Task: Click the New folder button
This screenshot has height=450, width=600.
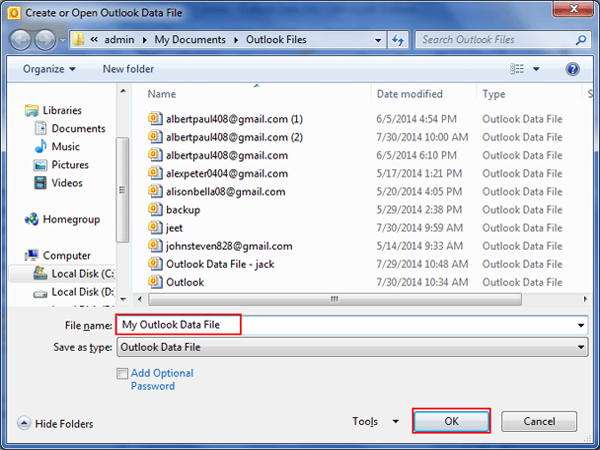Action: tap(128, 69)
